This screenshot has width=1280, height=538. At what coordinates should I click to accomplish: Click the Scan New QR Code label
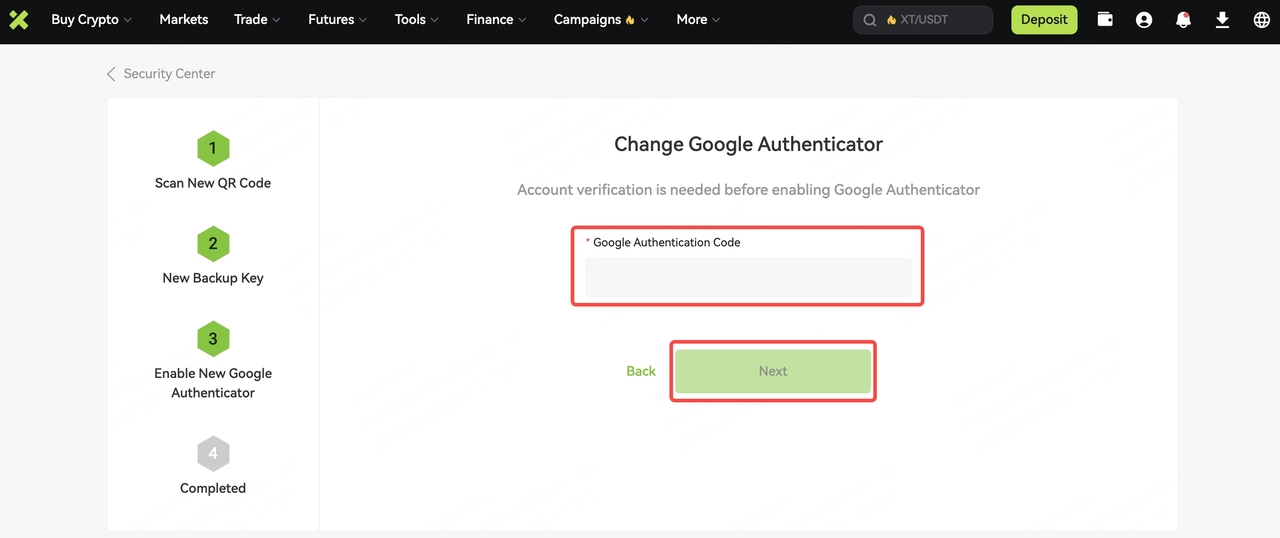pyautogui.click(x=213, y=183)
